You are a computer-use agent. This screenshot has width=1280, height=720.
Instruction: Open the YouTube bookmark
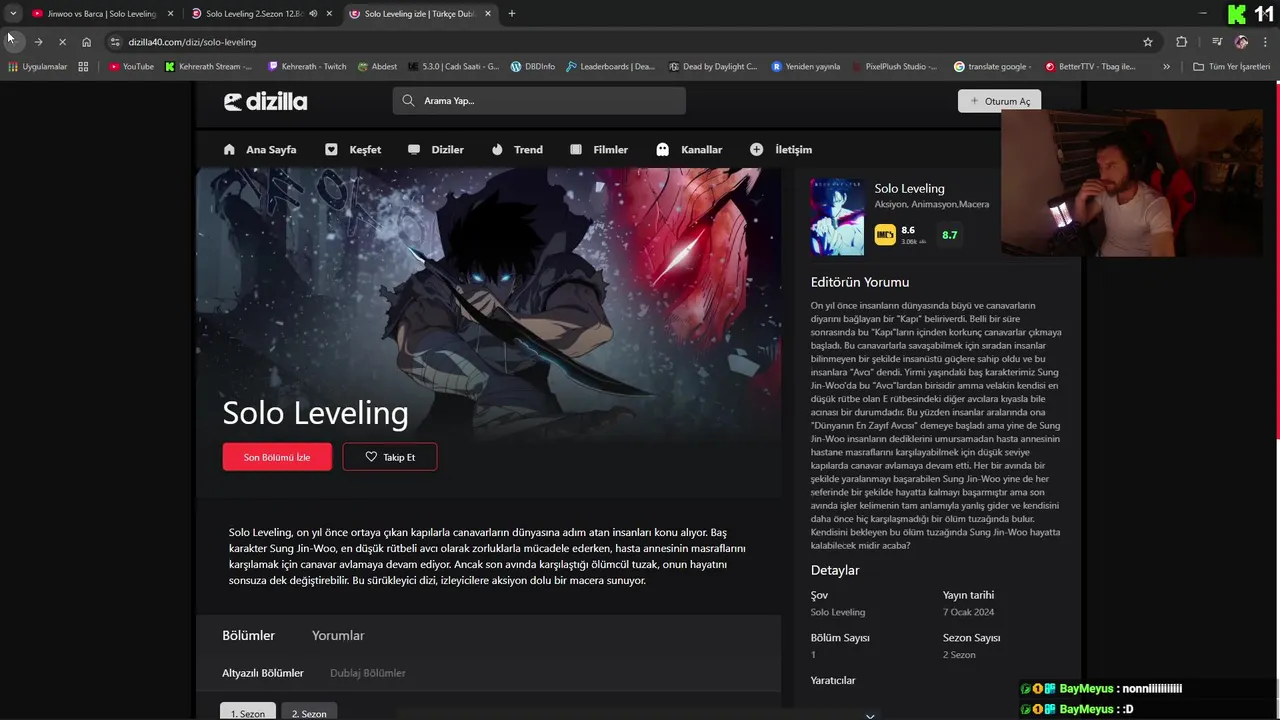(x=132, y=66)
